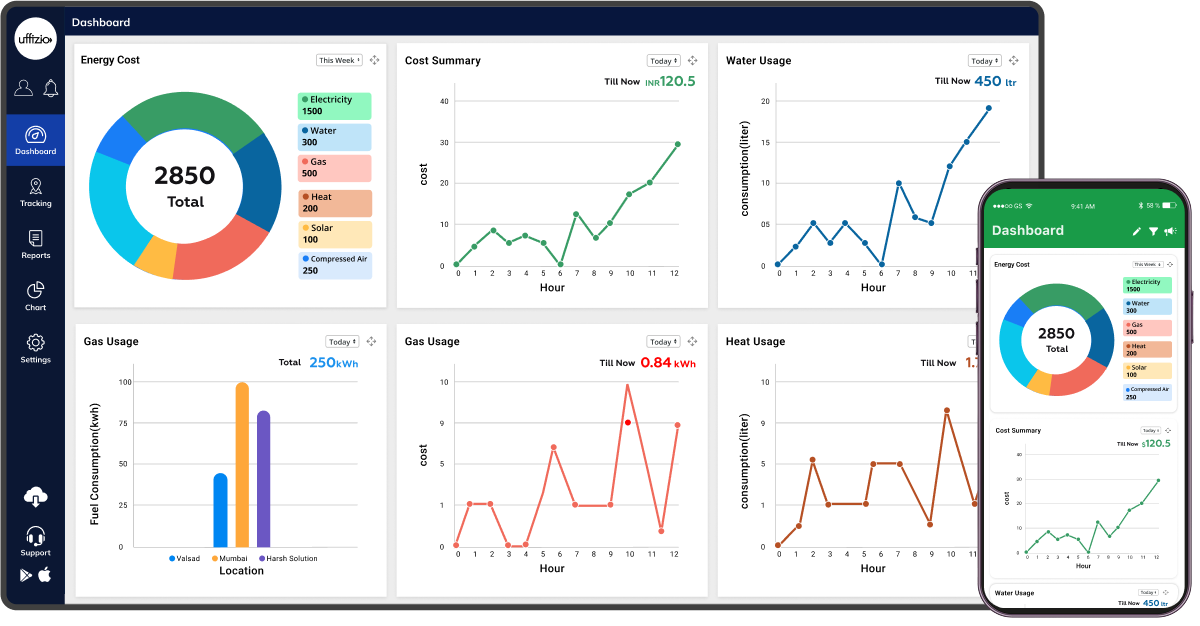The width and height of the screenshot is (1200, 626).
Task: Click the orange Mumbai bar
Action: 242,464
